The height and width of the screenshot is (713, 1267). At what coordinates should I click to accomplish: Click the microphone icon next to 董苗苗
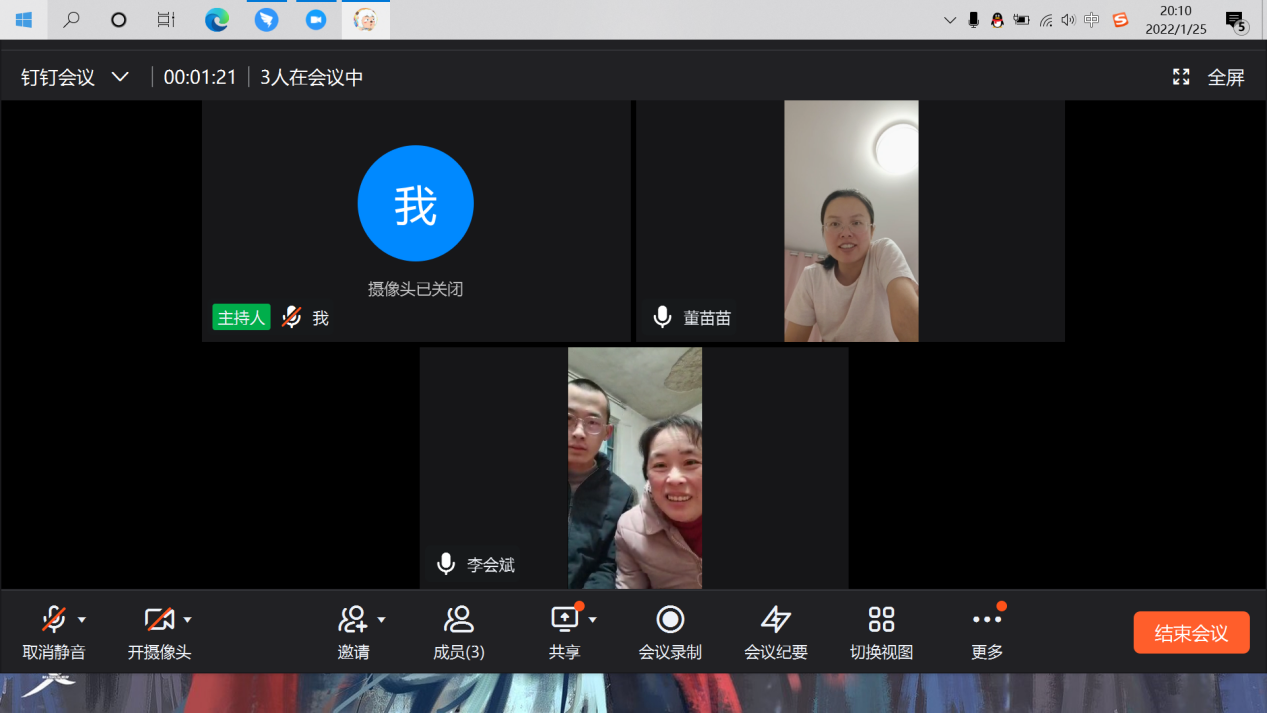662,317
